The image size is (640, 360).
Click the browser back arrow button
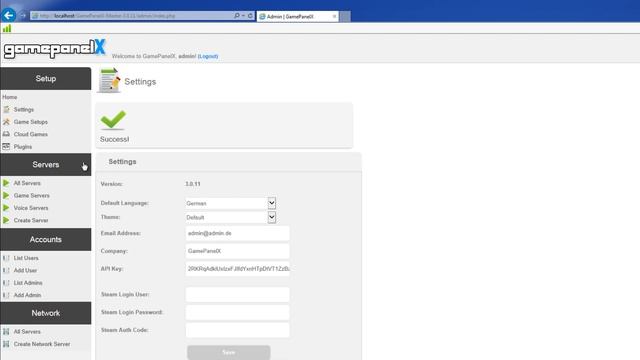coord(9,16)
